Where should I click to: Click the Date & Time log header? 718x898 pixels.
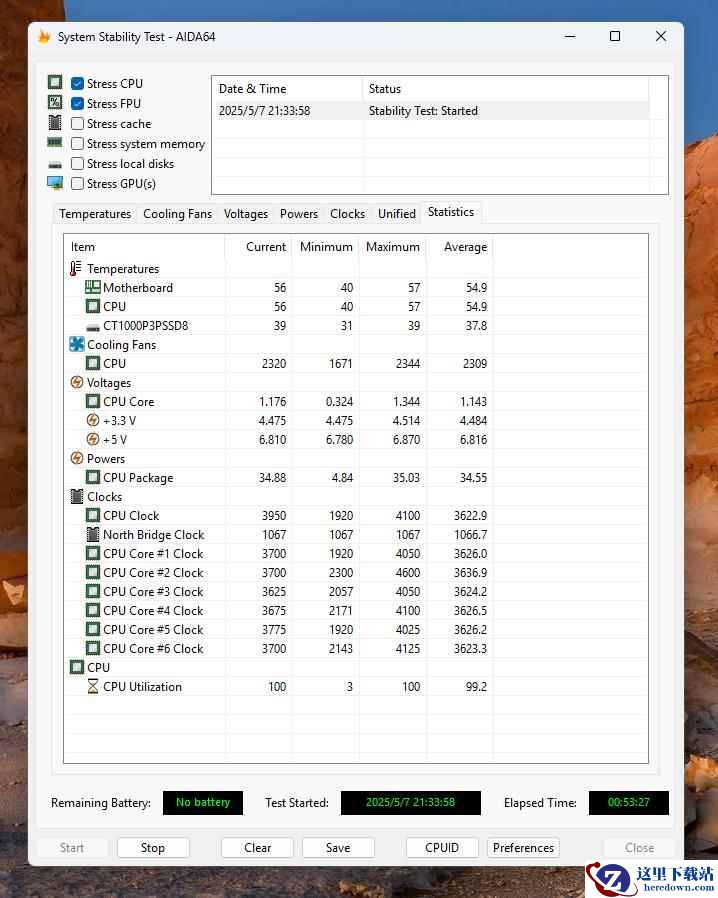tap(287, 89)
